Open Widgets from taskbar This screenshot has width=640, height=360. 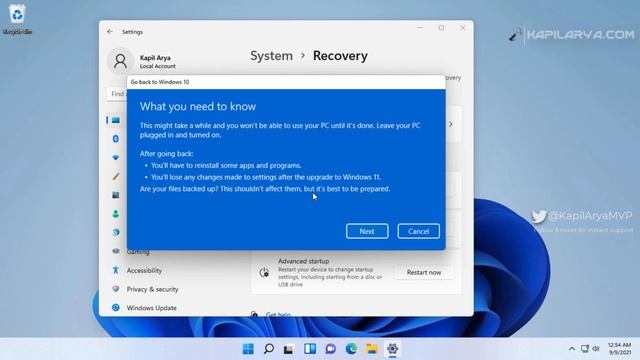[310, 349]
